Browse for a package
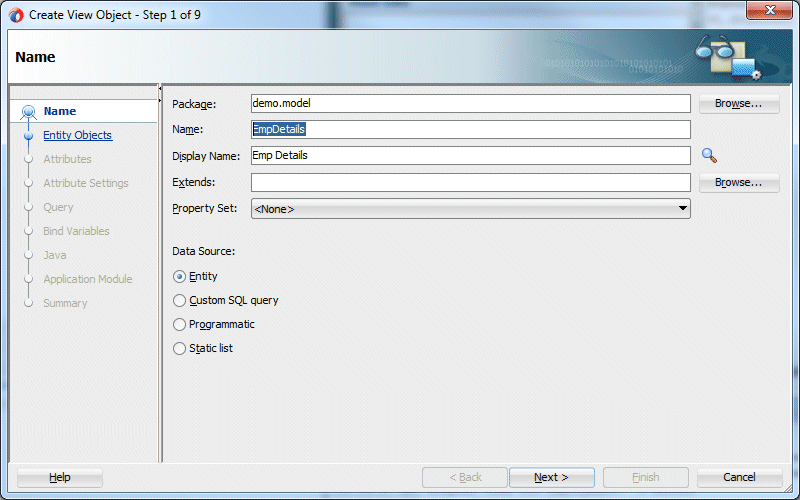The image size is (800, 500). point(739,104)
